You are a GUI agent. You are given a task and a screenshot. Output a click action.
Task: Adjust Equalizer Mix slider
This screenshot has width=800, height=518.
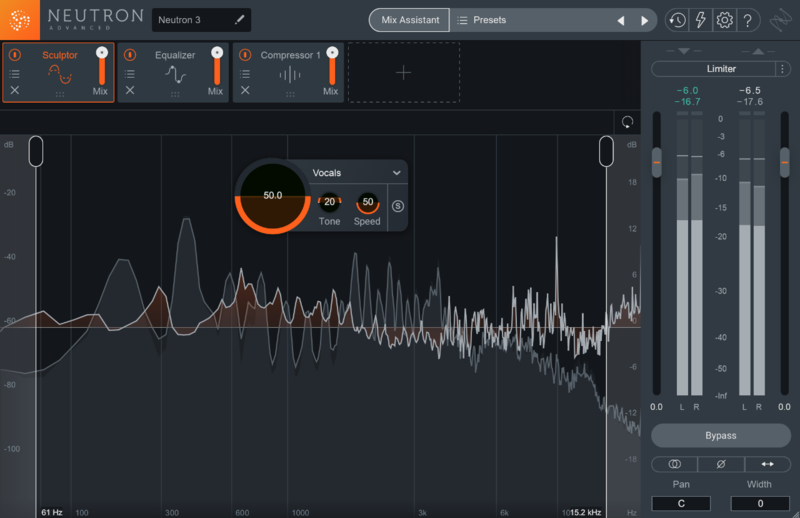click(x=217, y=66)
